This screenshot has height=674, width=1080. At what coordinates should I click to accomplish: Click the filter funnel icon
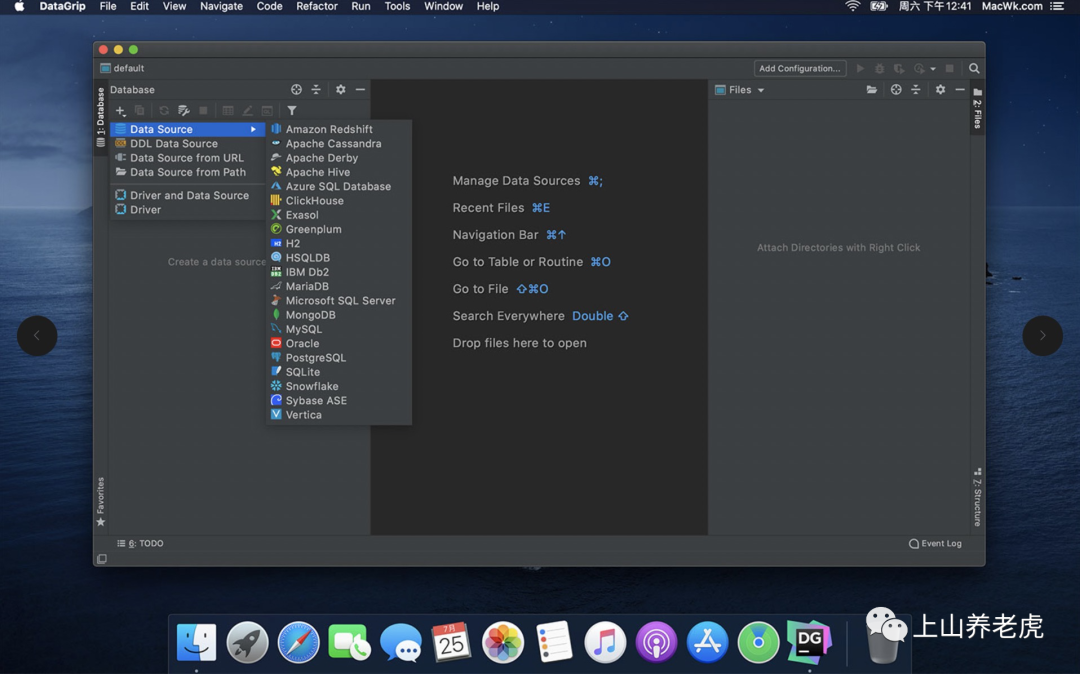[292, 110]
